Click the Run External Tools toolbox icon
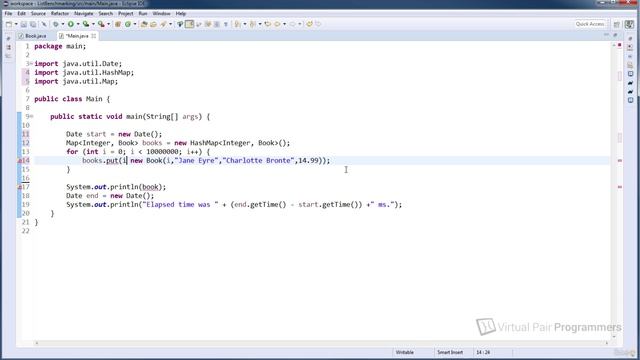This screenshot has height=360, width=640. pyautogui.click(x=101, y=24)
